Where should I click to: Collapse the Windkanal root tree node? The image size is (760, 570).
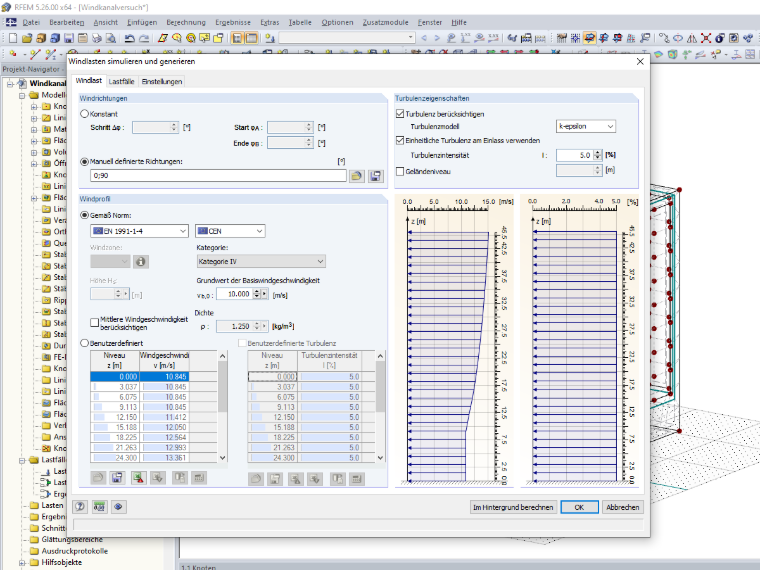pyautogui.click(x=11, y=84)
